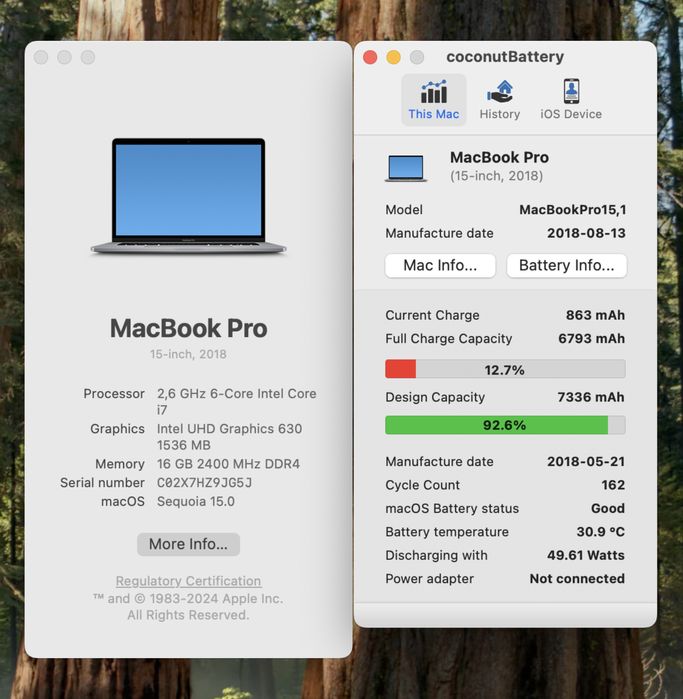Click the Mac manufacture date 2018-08-13

click(586, 233)
